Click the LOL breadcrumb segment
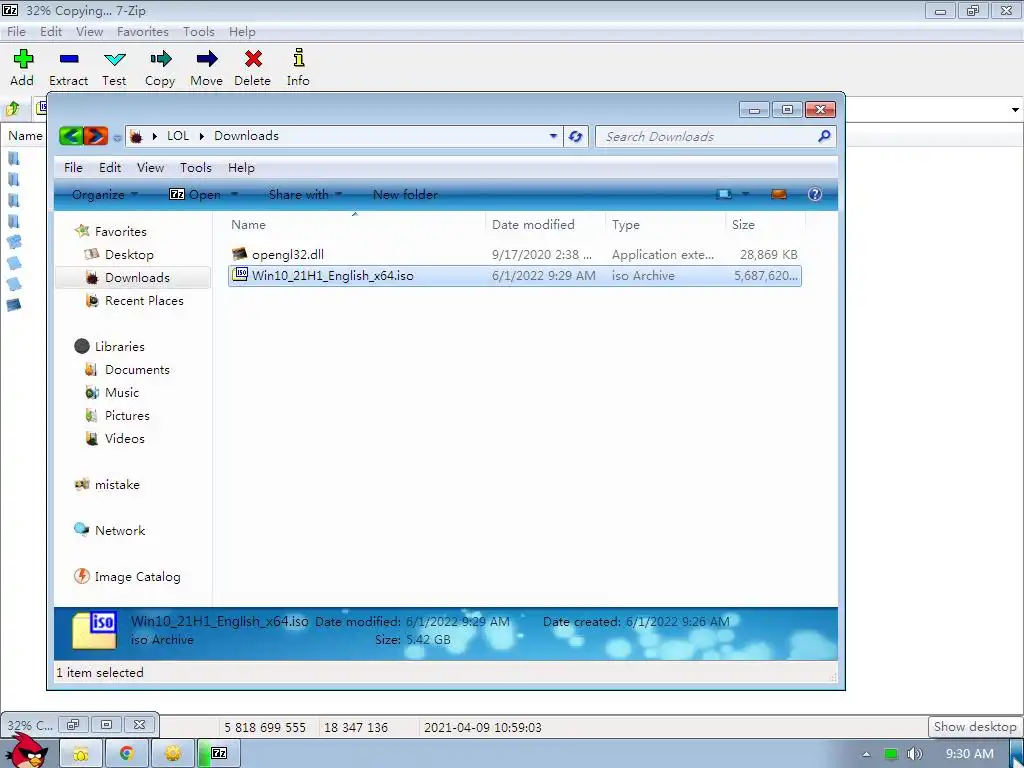This screenshot has width=1024, height=768. point(178,136)
